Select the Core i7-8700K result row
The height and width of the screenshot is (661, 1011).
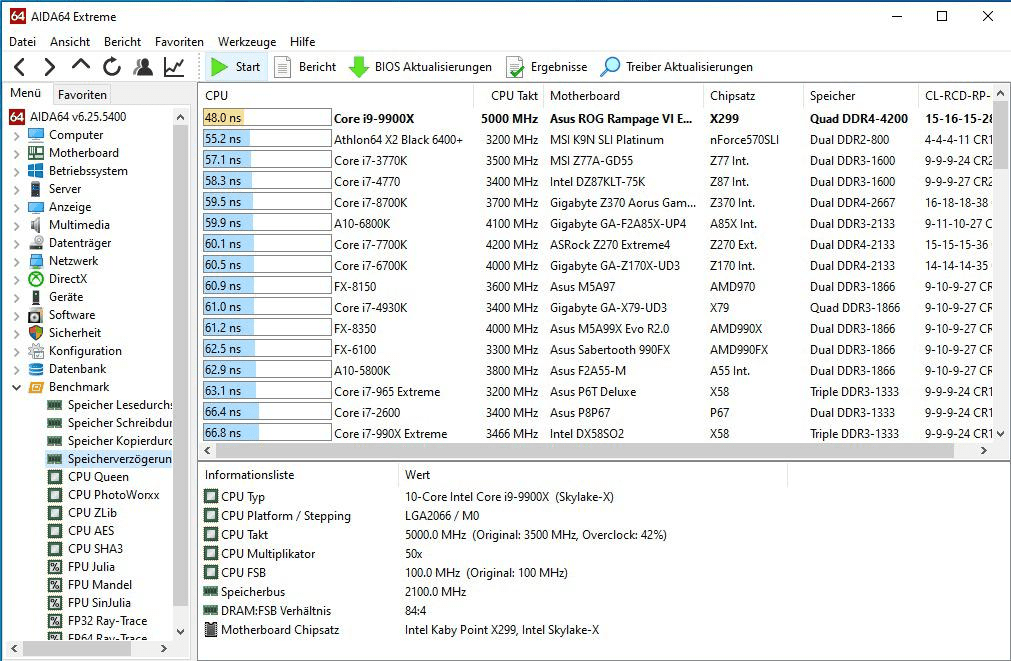pyautogui.click(x=597, y=202)
